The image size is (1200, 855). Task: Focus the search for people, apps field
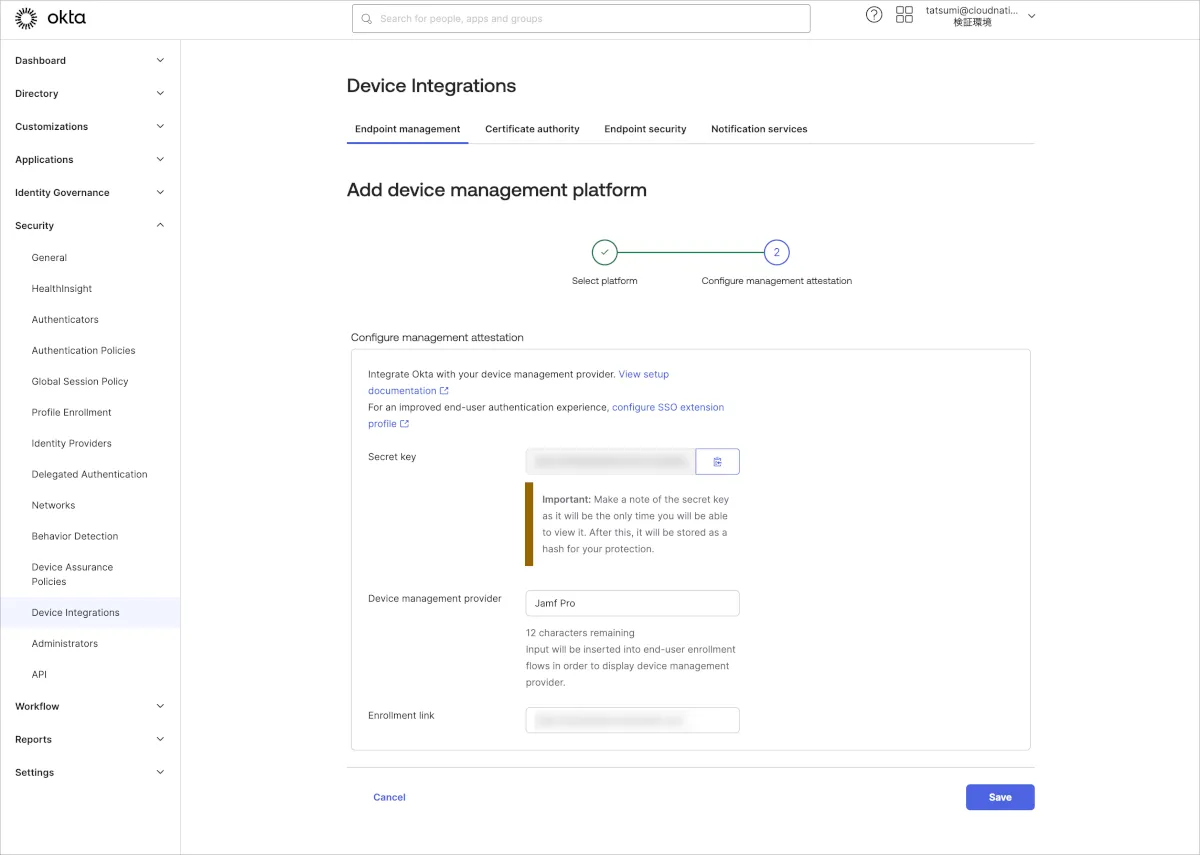click(x=581, y=19)
